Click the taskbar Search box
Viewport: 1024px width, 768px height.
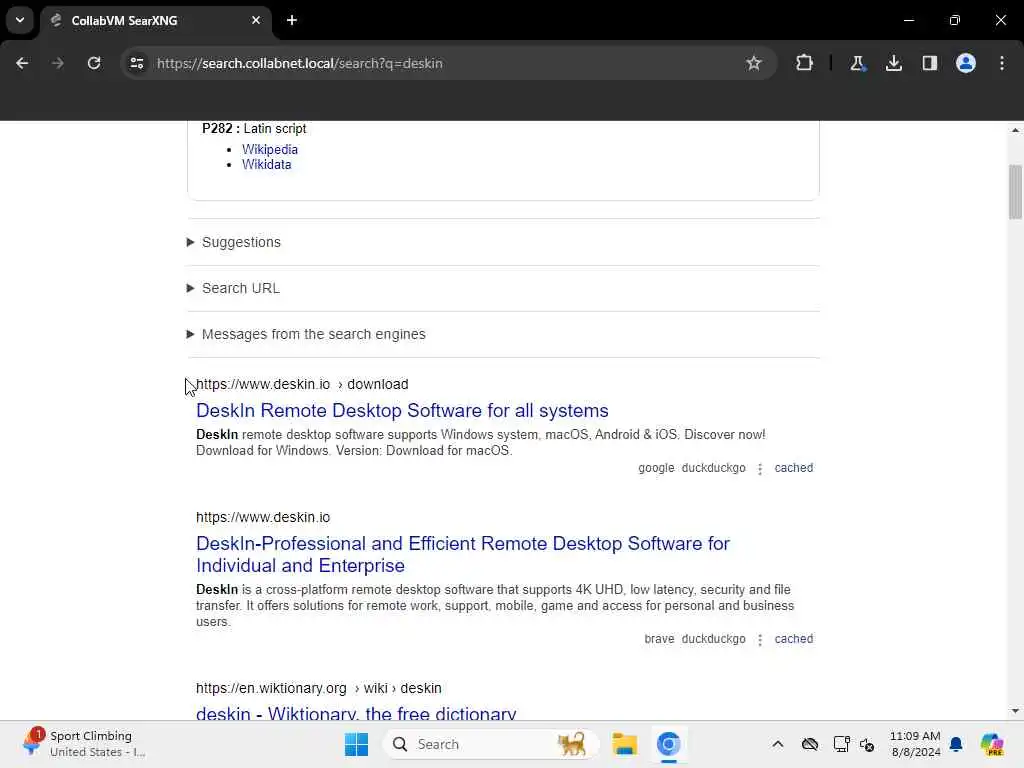tap(490, 744)
